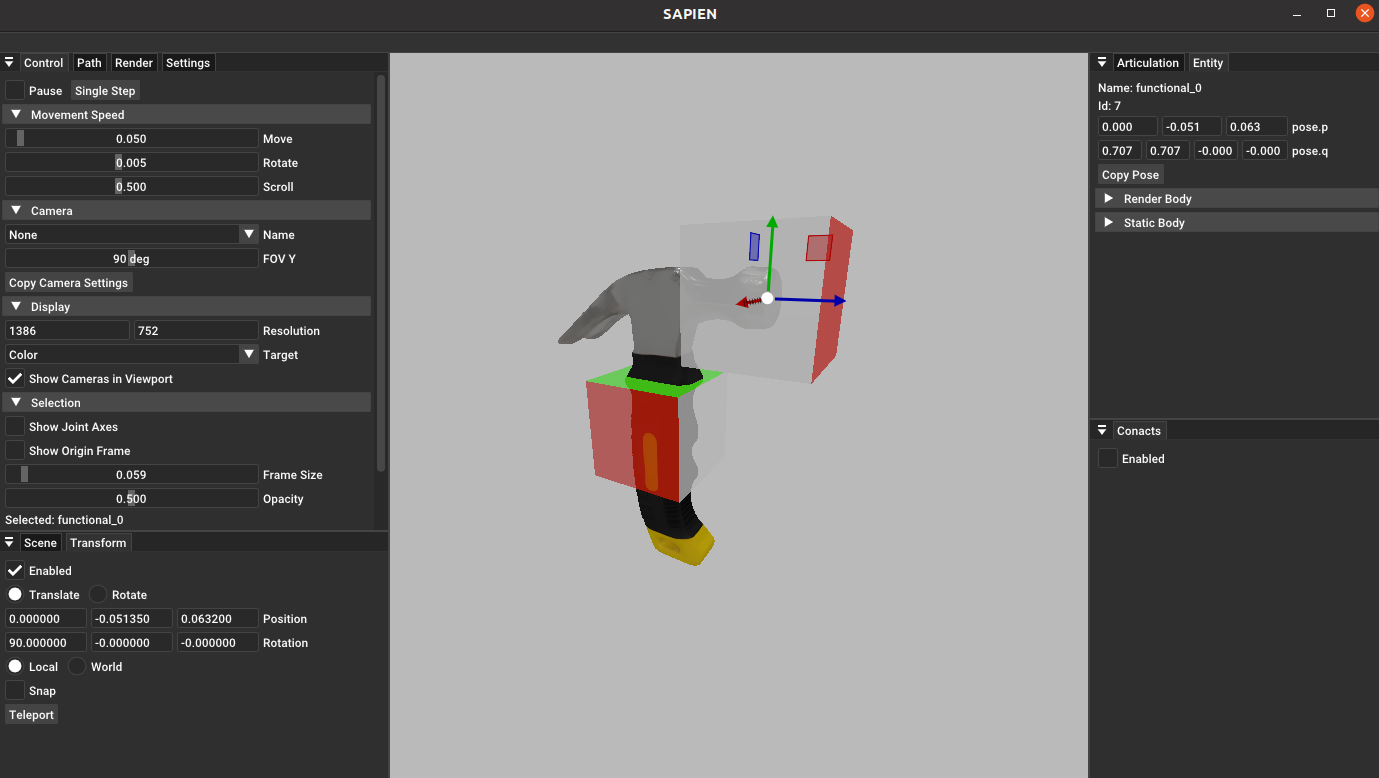Toggle Show Joint Axes checkbox
The height and width of the screenshot is (778, 1379).
(15, 426)
